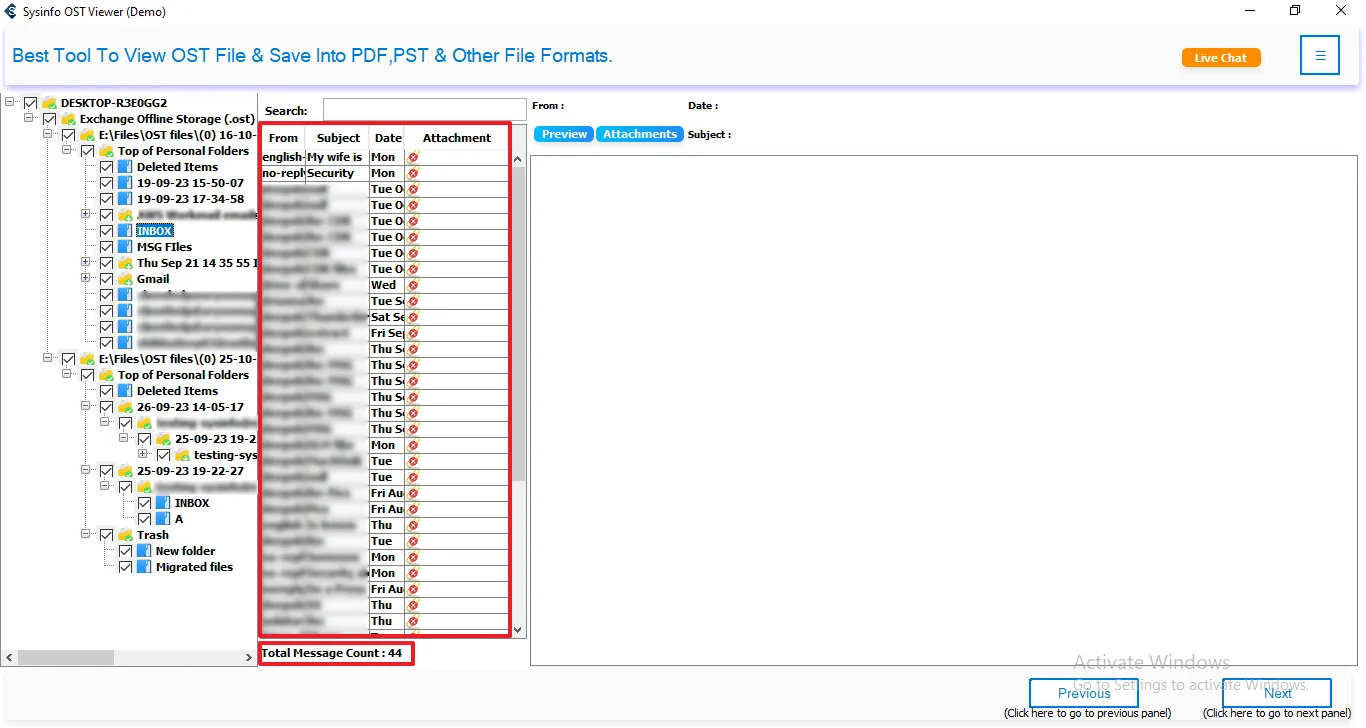Expand the testing-sys folder node
Image resolution: width=1366 pixels, height=728 pixels.
143,455
